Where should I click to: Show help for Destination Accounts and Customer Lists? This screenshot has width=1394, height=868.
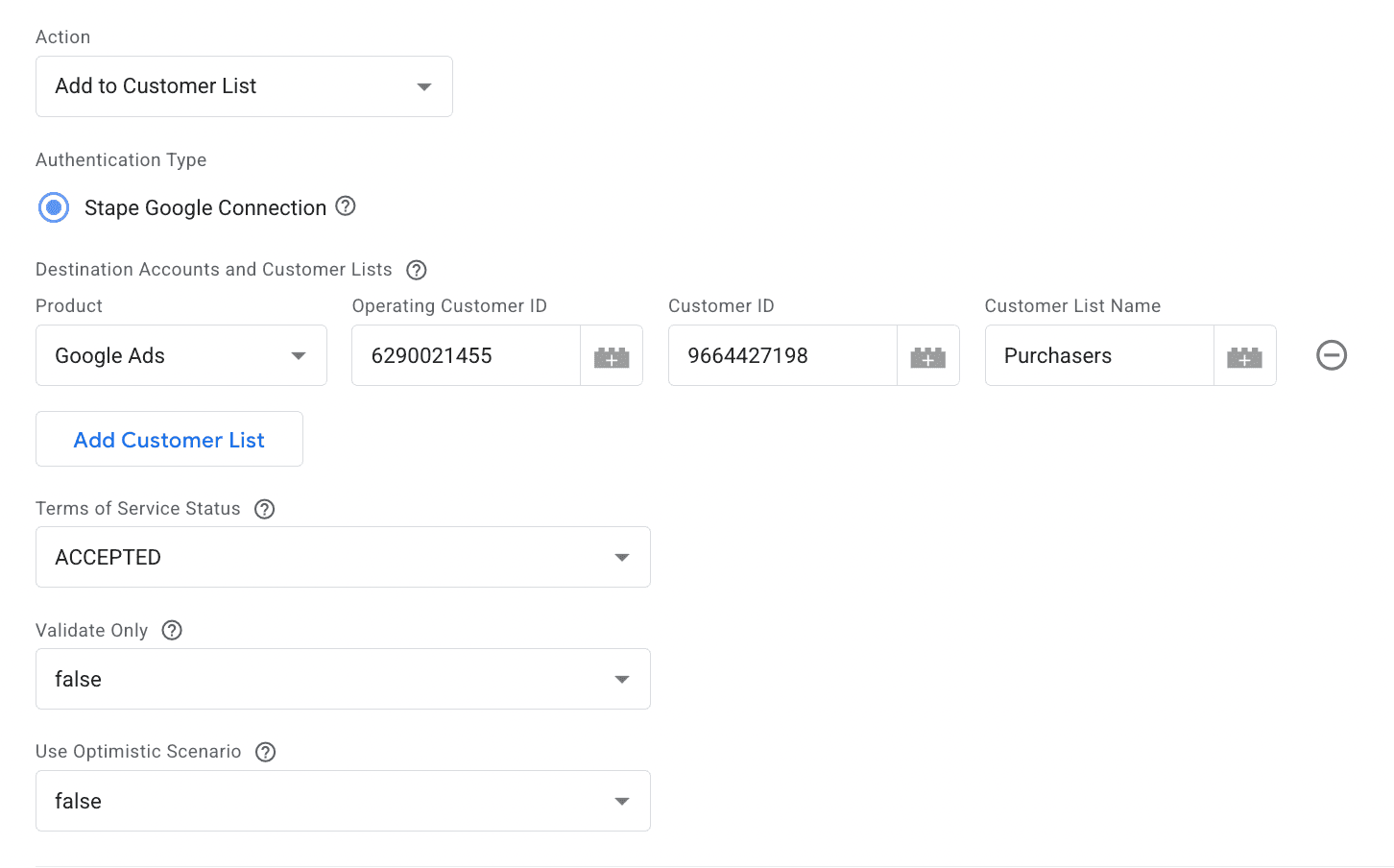click(417, 270)
